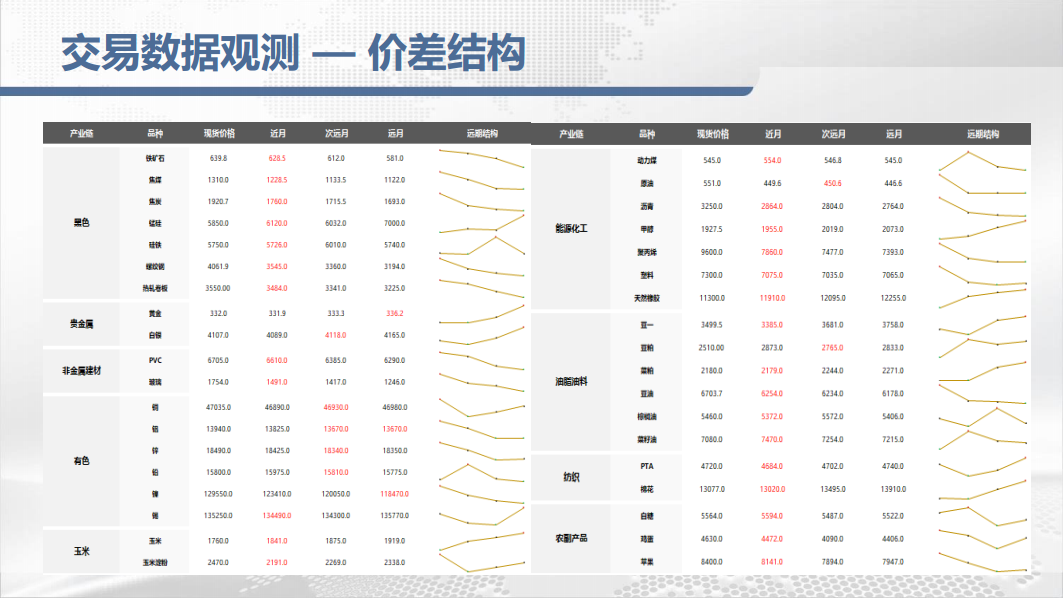This screenshot has height=598, width=1063.
Task: Select the 贵金属 category cell
Action: pyautogui.click(x=81, y=324)
